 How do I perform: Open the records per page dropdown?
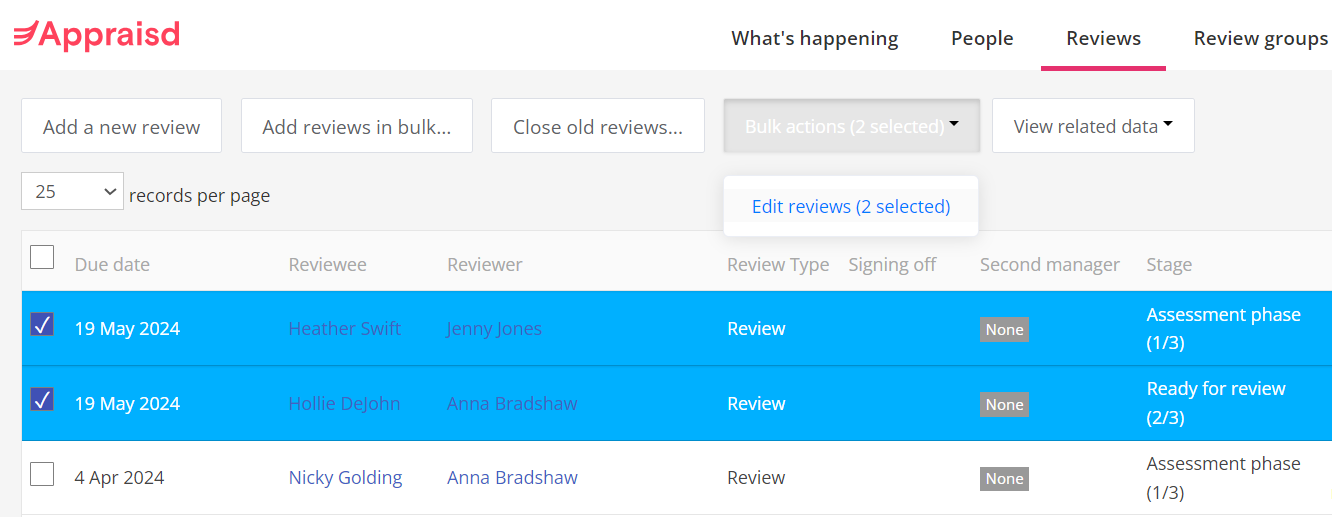[72, 191]
